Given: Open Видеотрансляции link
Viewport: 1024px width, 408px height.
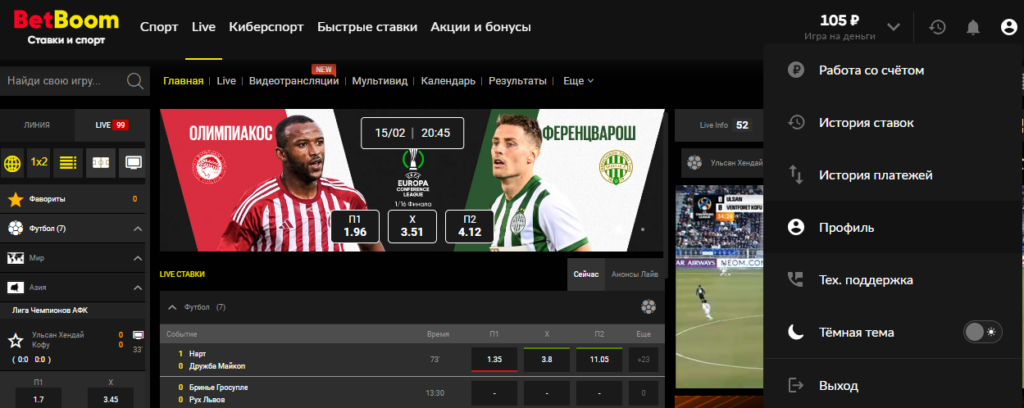Looking at the screenshot, I should point(294,81).
